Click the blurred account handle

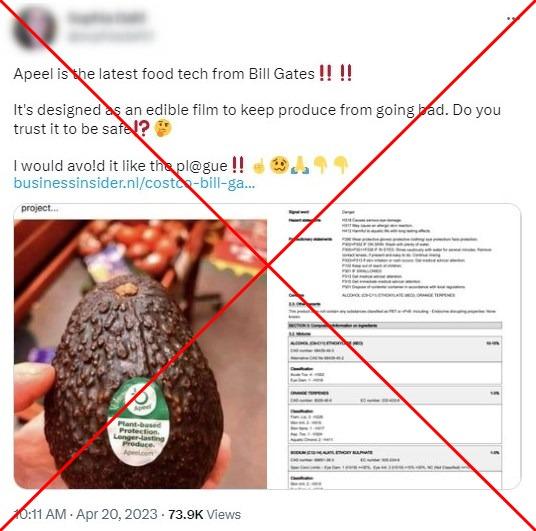[x=110, y=36]
